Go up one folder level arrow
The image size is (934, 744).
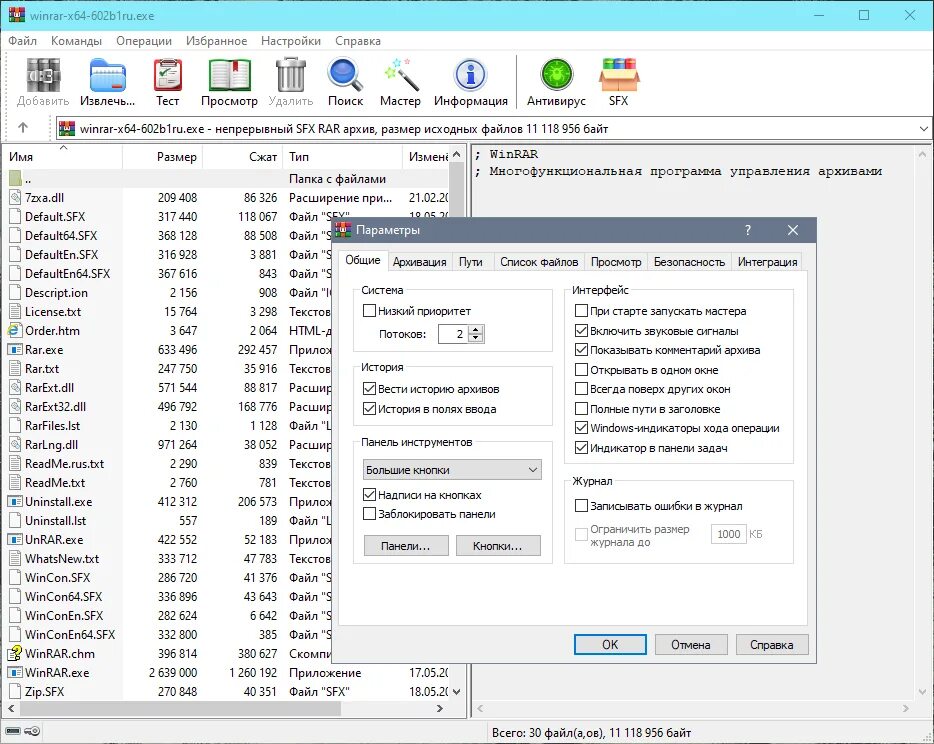pos(23,127)
